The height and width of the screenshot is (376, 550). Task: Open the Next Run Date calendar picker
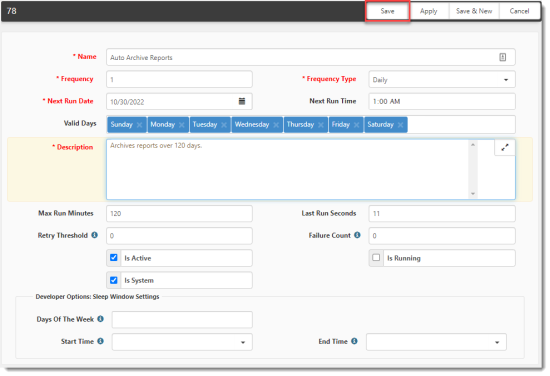(x=242, y=101)
